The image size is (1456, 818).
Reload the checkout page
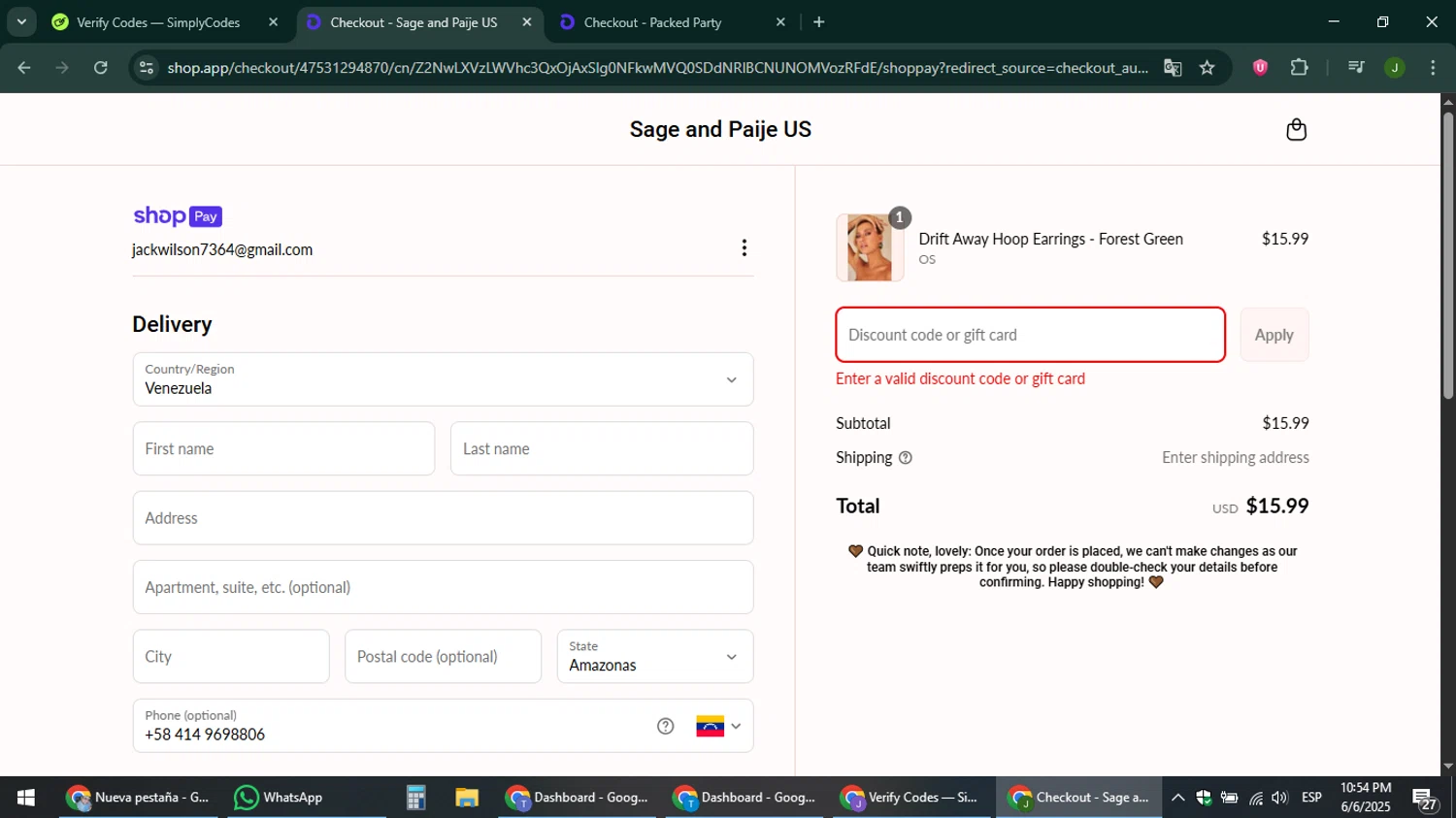[x=101, y=67]
